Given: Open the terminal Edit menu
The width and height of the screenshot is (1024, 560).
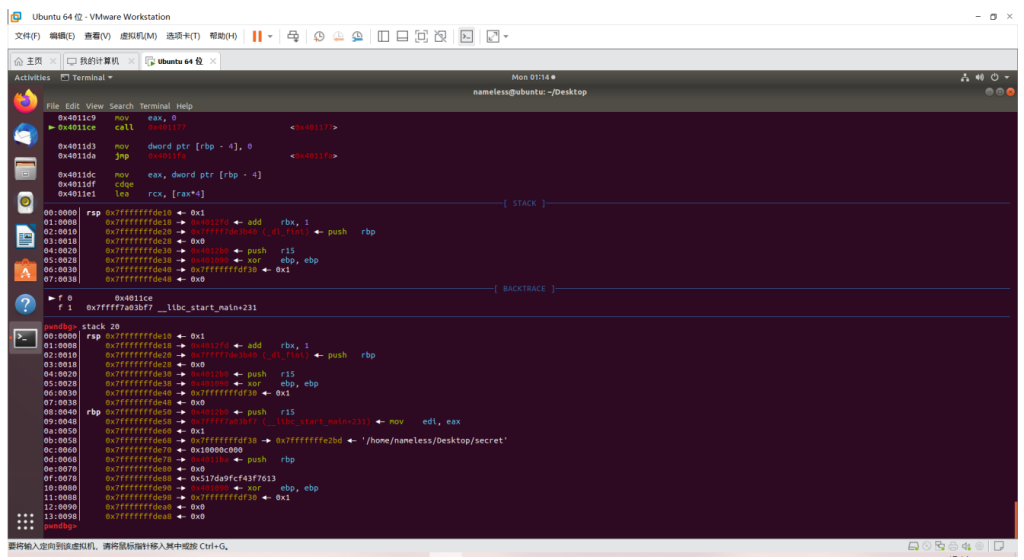Looking at the screenshot, I should 72,106.
